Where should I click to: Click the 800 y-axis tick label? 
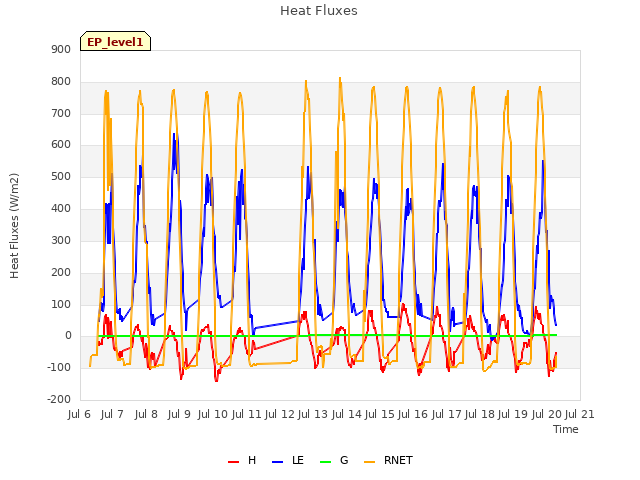61,82
